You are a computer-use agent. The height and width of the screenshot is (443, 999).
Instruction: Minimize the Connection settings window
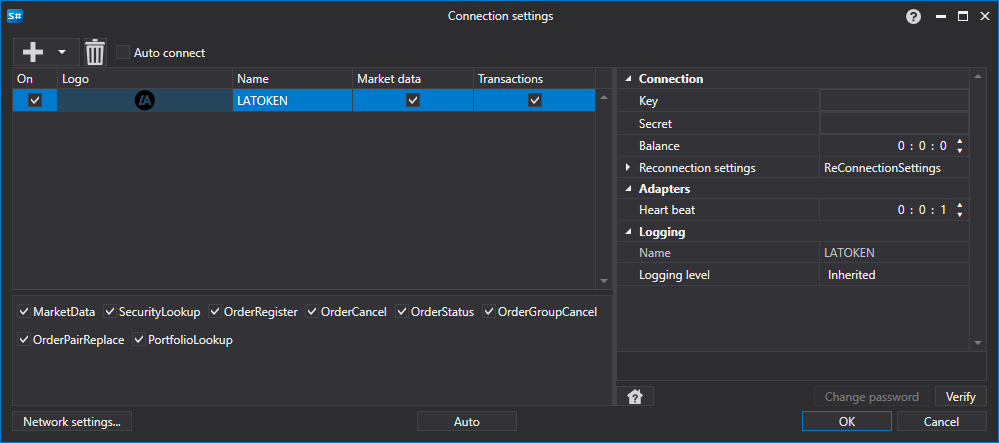[941, 17]
